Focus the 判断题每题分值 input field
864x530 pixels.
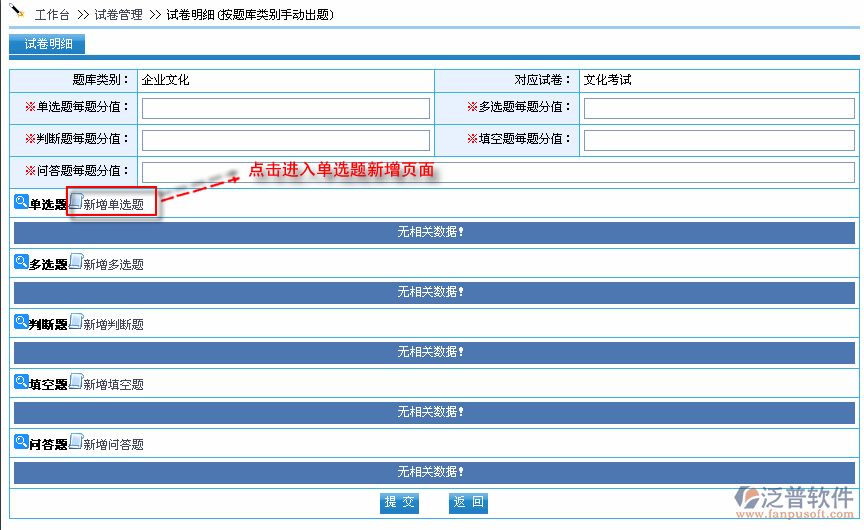pos(286,140)
